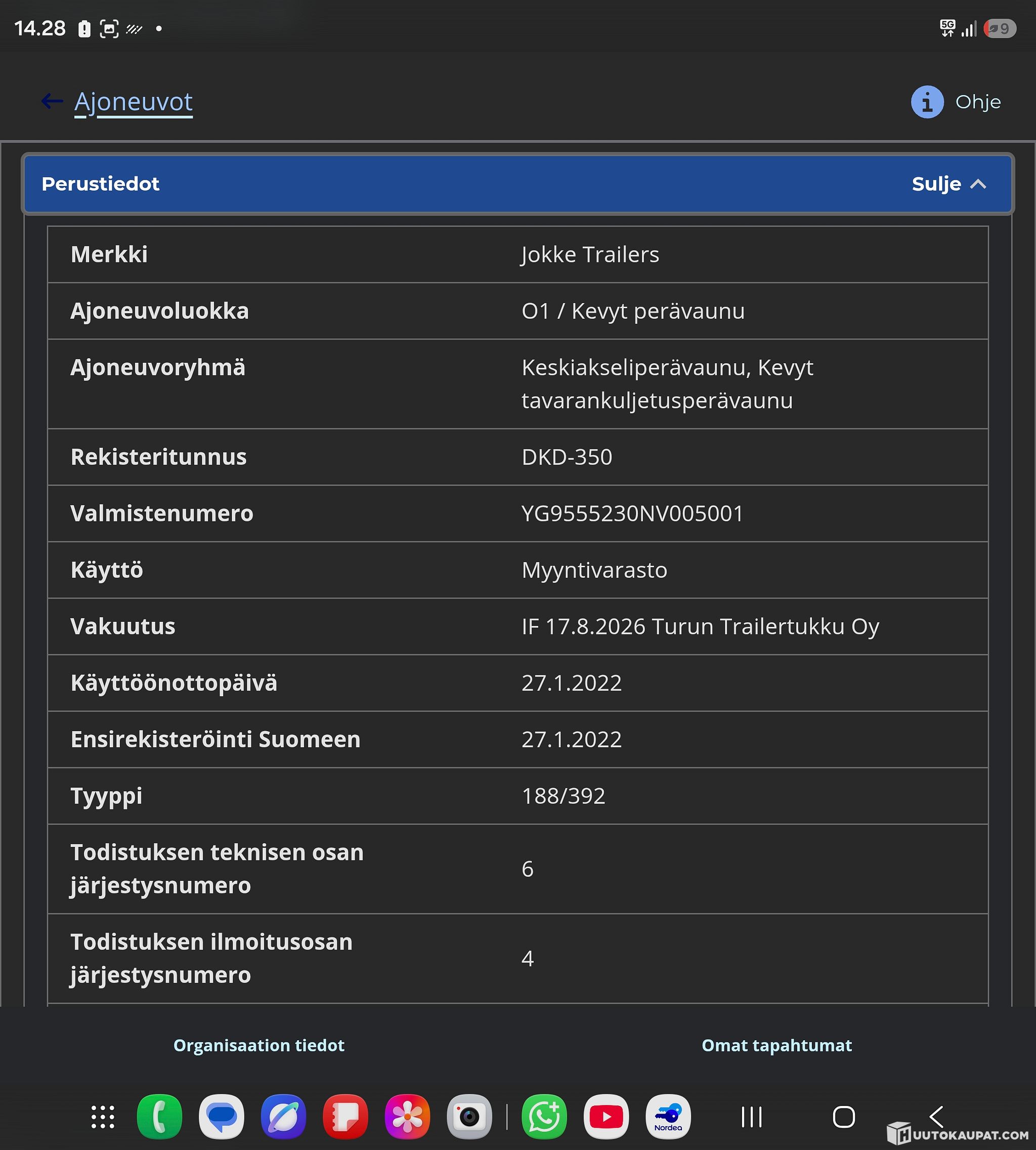Viewport: 1036px width, 1150px height.
Task: Launch the Nordea banking app
Action: (x=668, y=1117)
